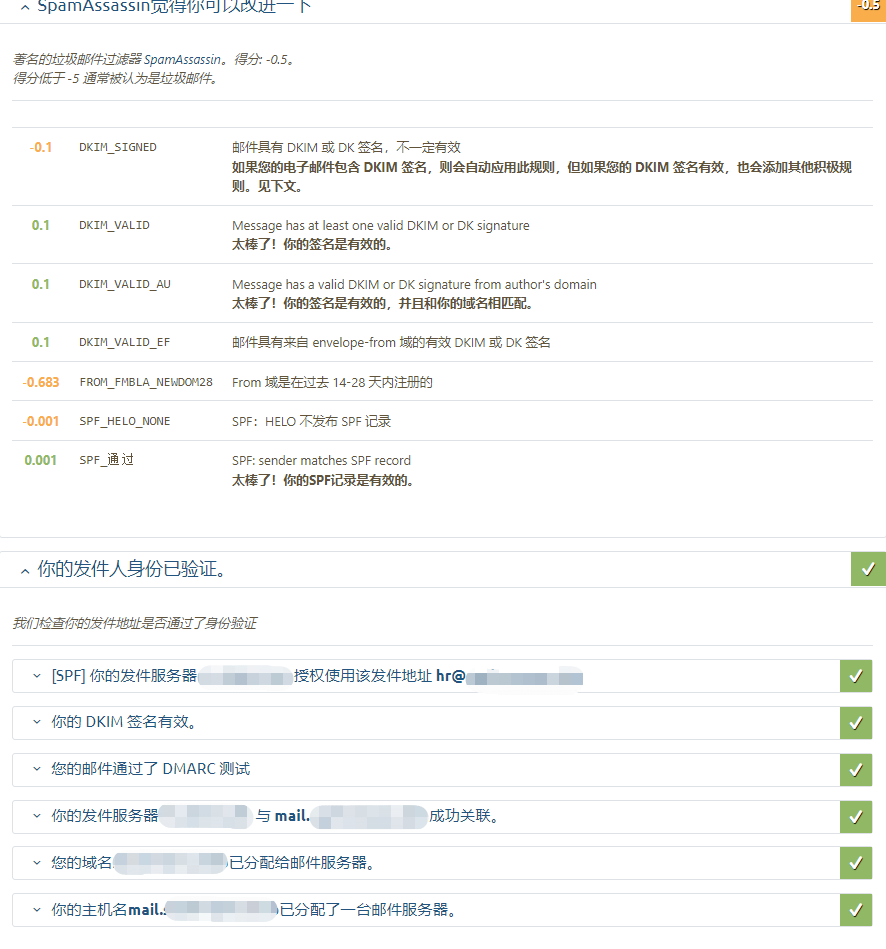Click the -0.1 DKIM_SIGNED score value
Screen dimensions: 886x949
(x=41, y=147)
